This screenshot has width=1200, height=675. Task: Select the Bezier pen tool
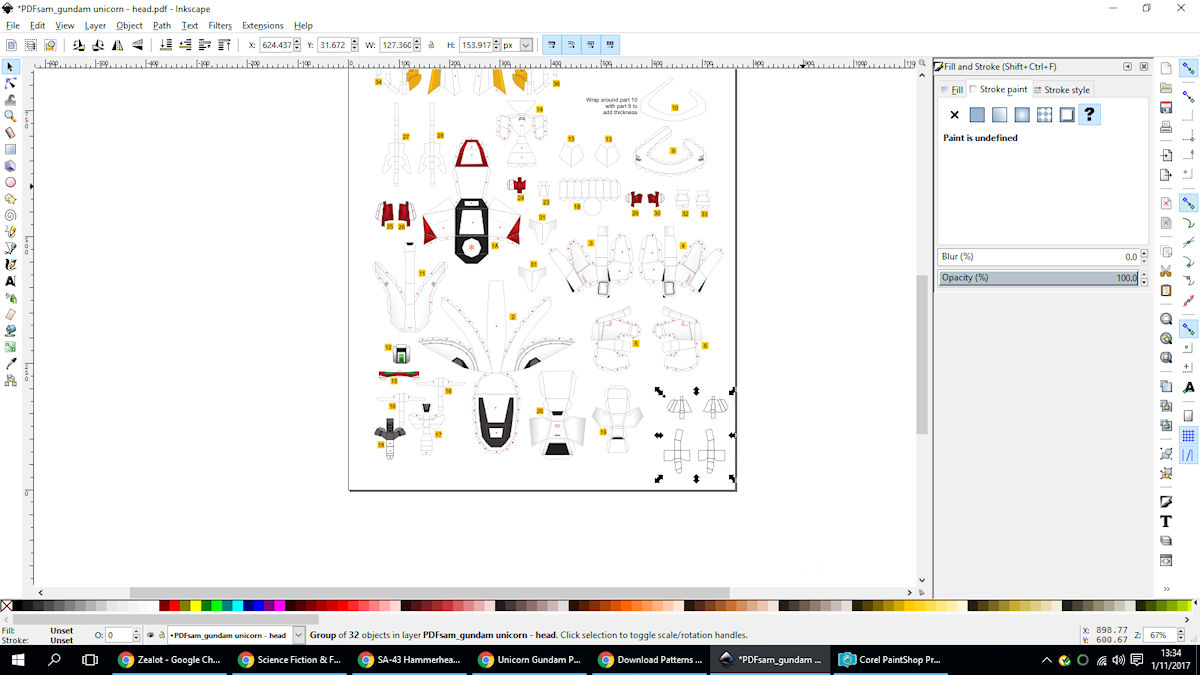pos(10,248)
